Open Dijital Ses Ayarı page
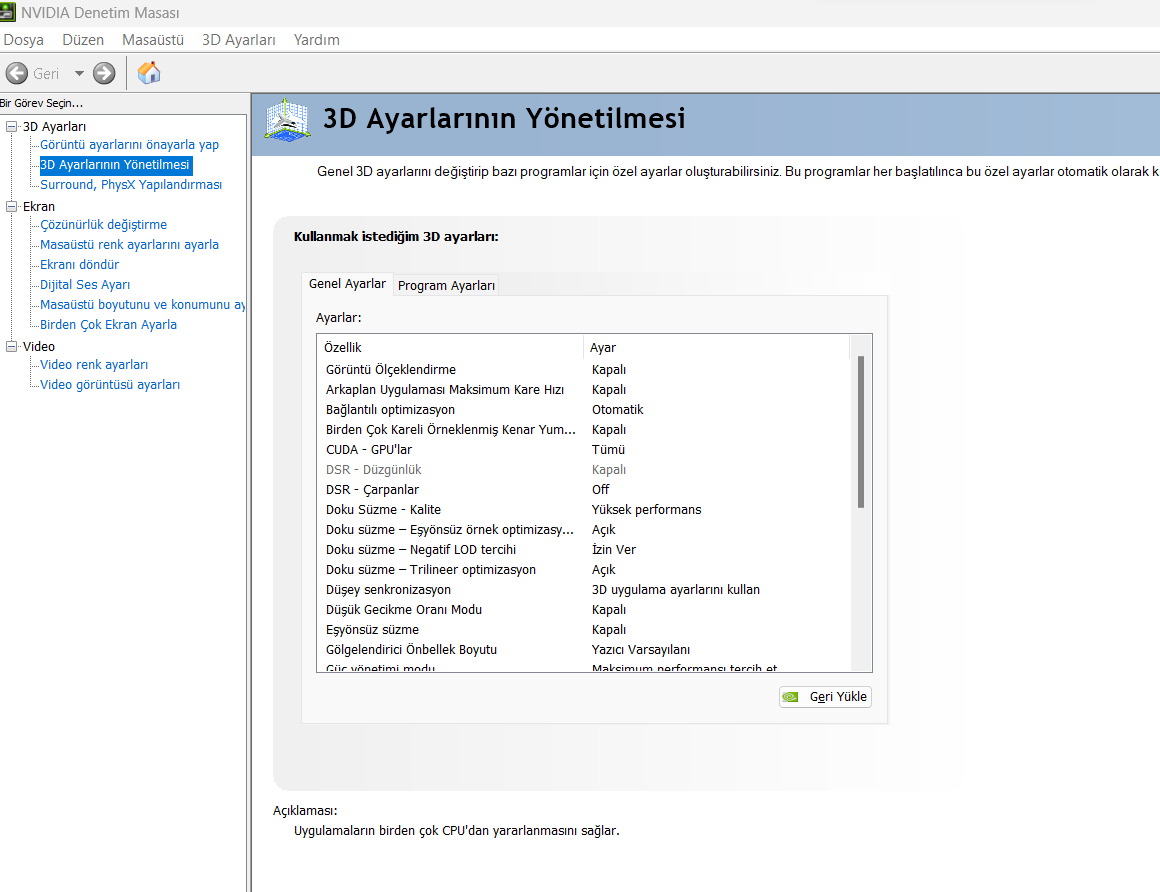Viewport: 1160px width, 892px height. click(85, 285)
